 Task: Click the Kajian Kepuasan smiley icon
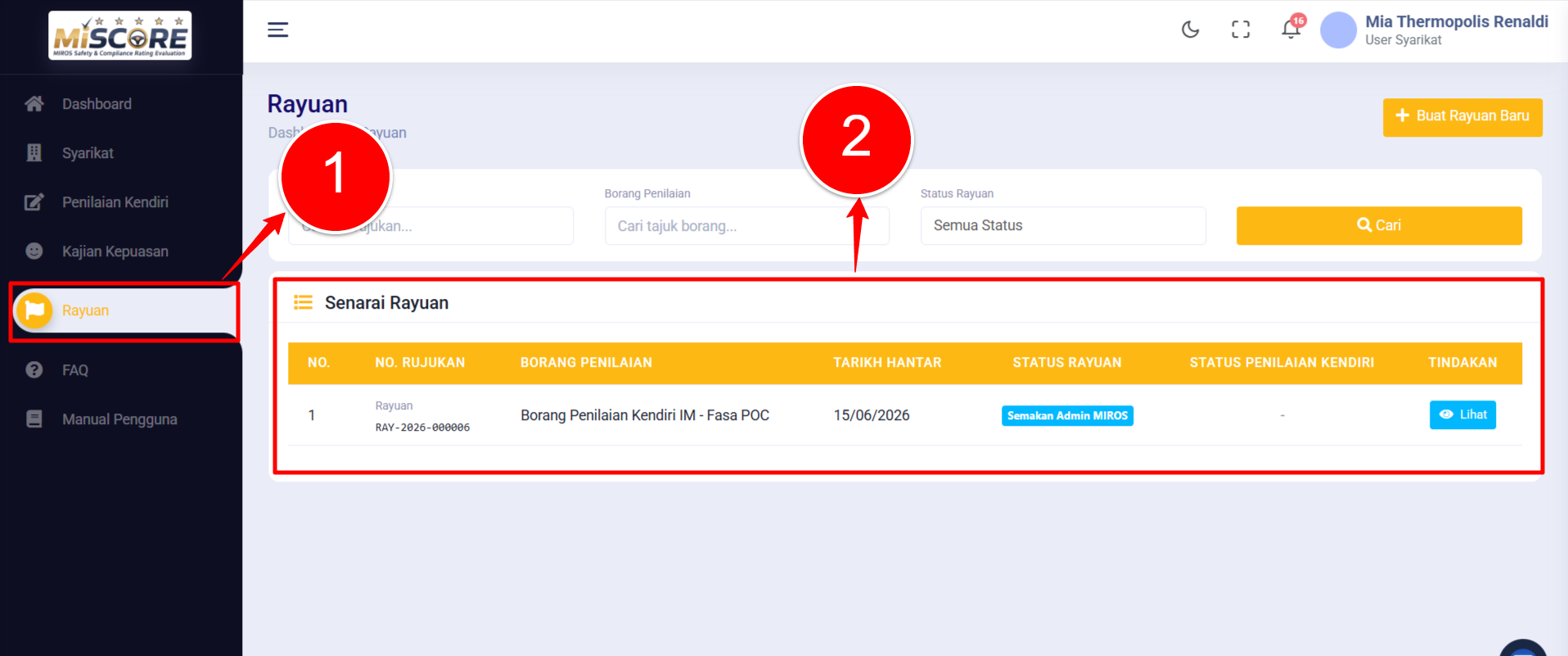coord(34,251)
